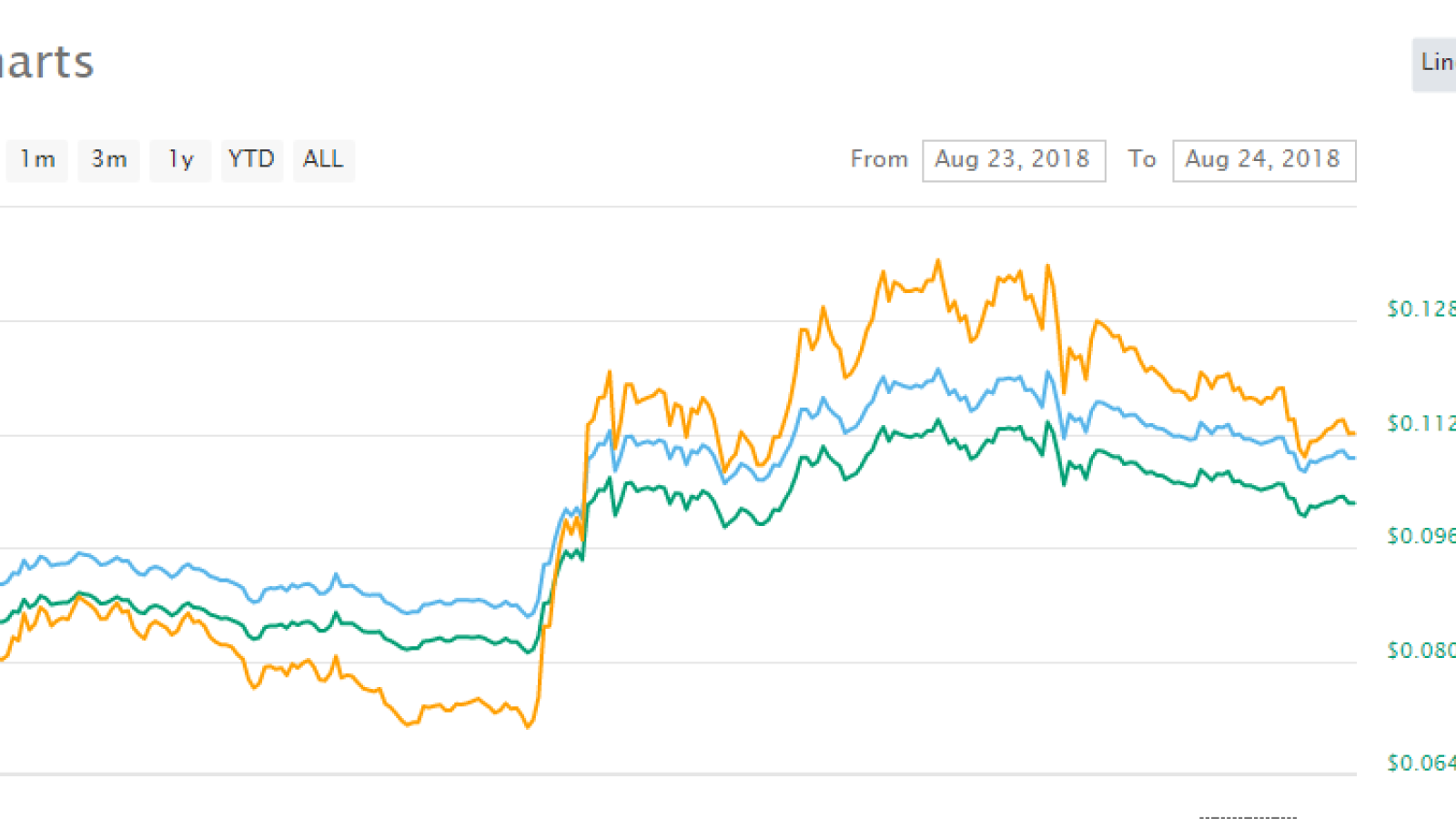Click the $0.080 price axis label
The width and height of the screenshot is (1456, 819).
click(x=1421, y=651)
